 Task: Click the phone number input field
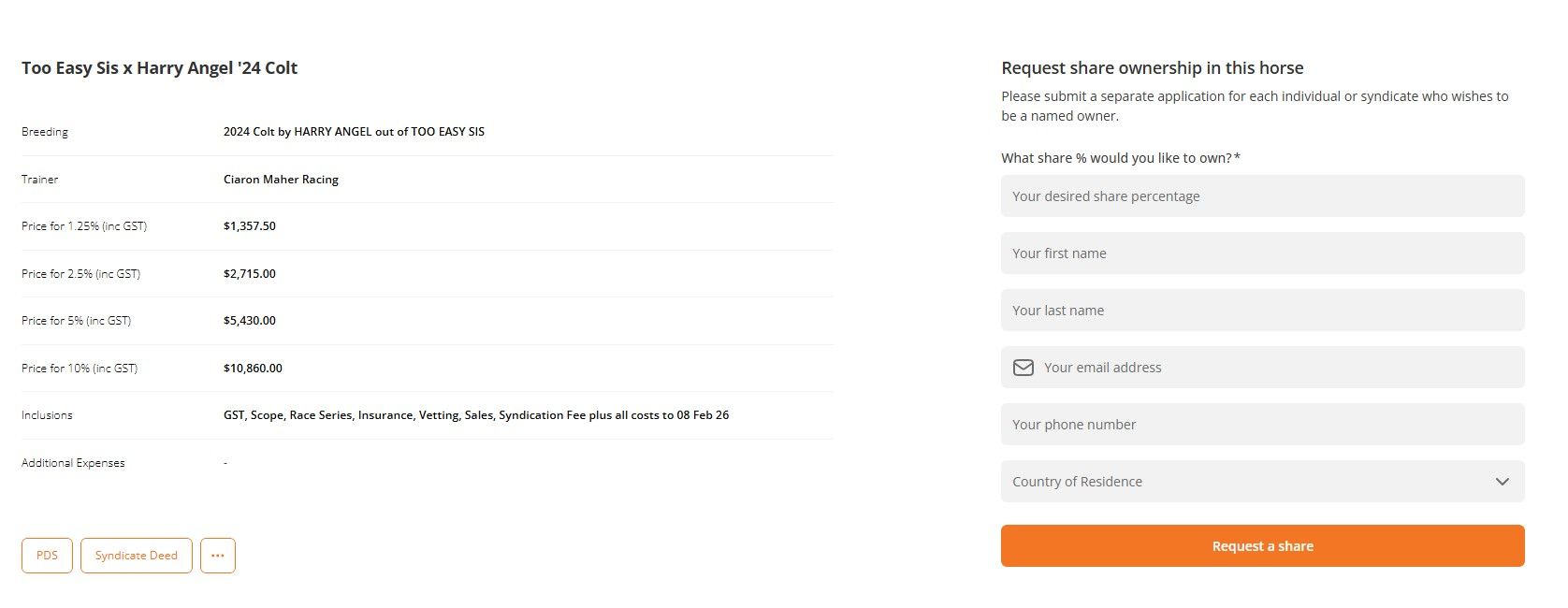click(x=1262, y=425)
